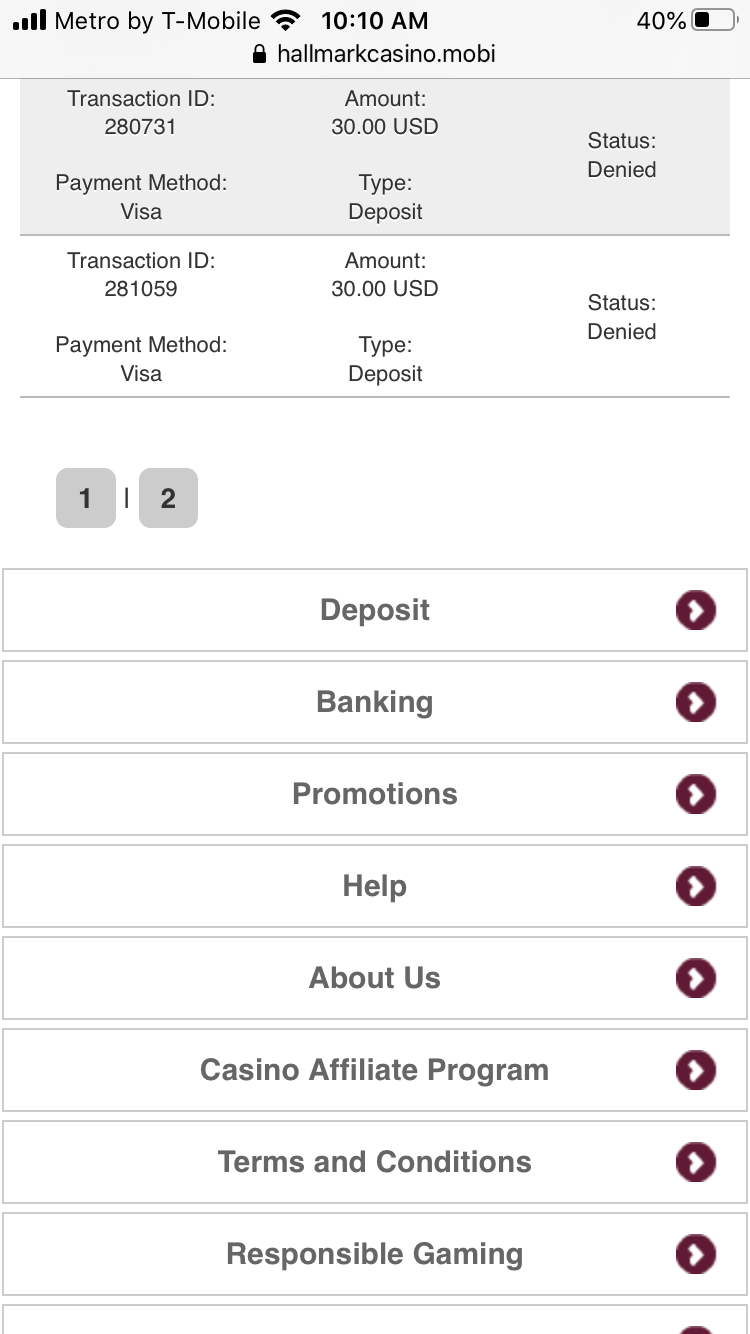Open the Help menu label
The image size is (750, 1334).
coord(375,886)
